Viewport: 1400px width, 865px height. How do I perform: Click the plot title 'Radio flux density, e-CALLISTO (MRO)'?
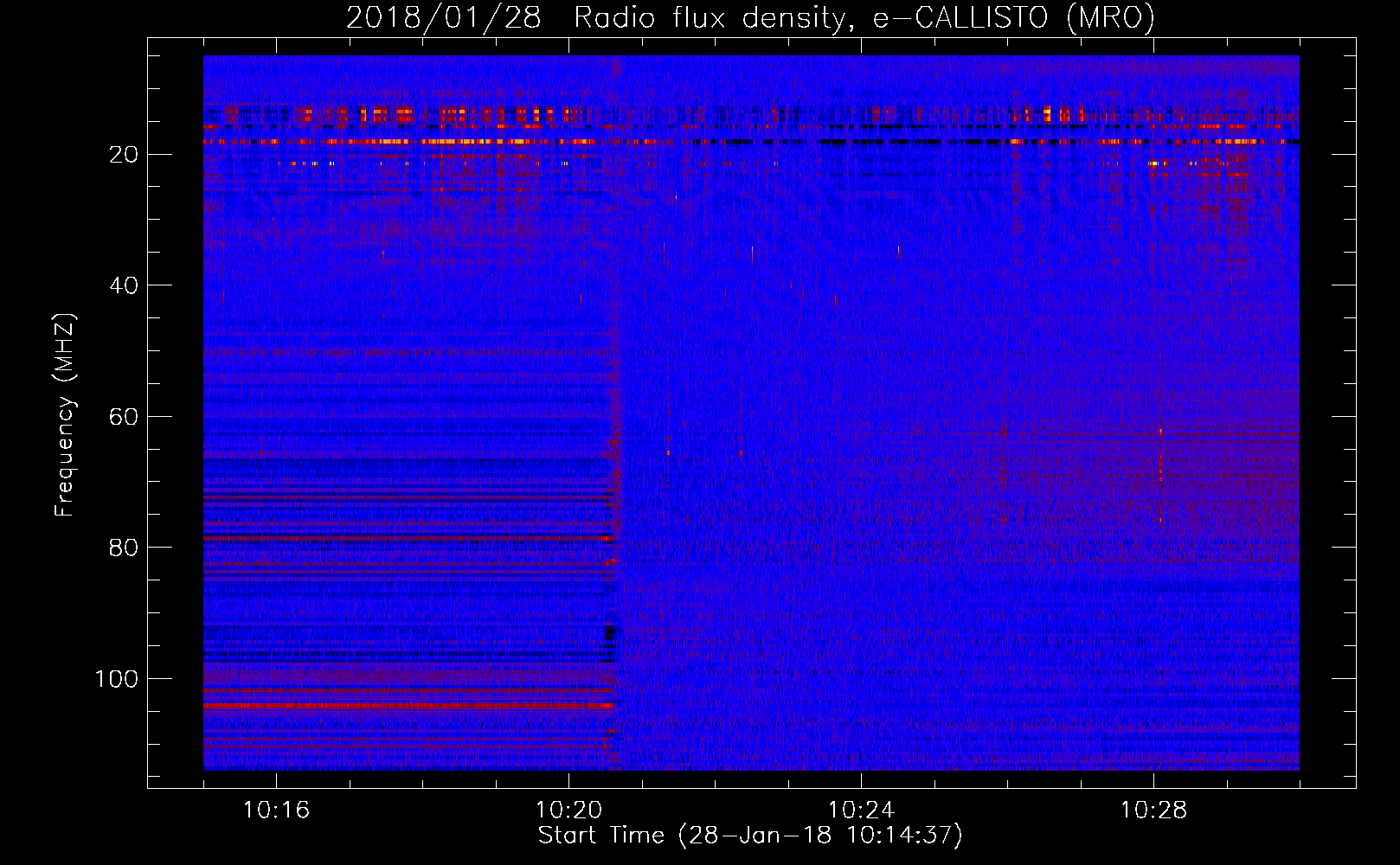(864, 18)
